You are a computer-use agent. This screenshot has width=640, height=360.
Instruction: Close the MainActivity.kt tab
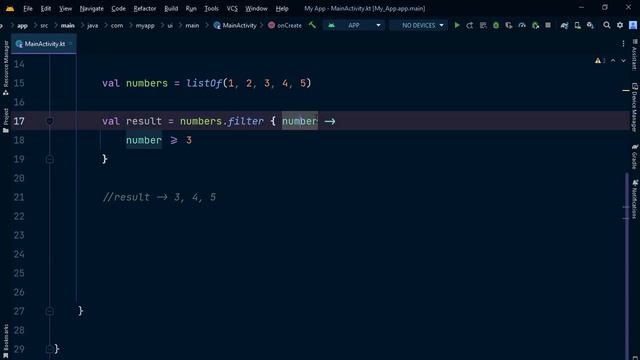[71, 44]
